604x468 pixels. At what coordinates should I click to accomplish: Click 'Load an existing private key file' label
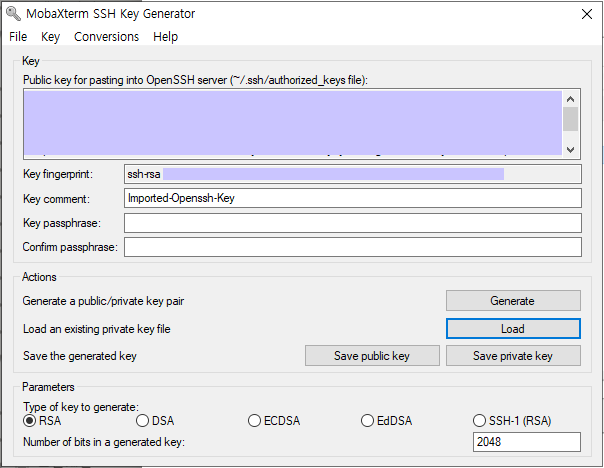[x=97, y=329]
